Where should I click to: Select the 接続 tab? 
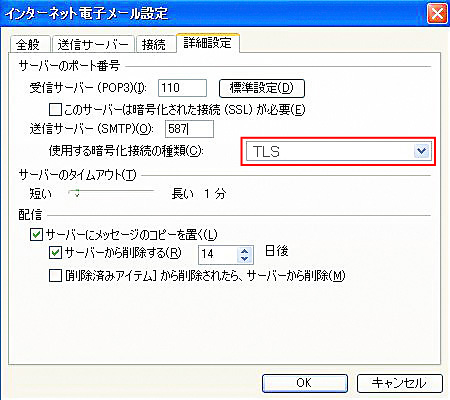tap(154, 45)
